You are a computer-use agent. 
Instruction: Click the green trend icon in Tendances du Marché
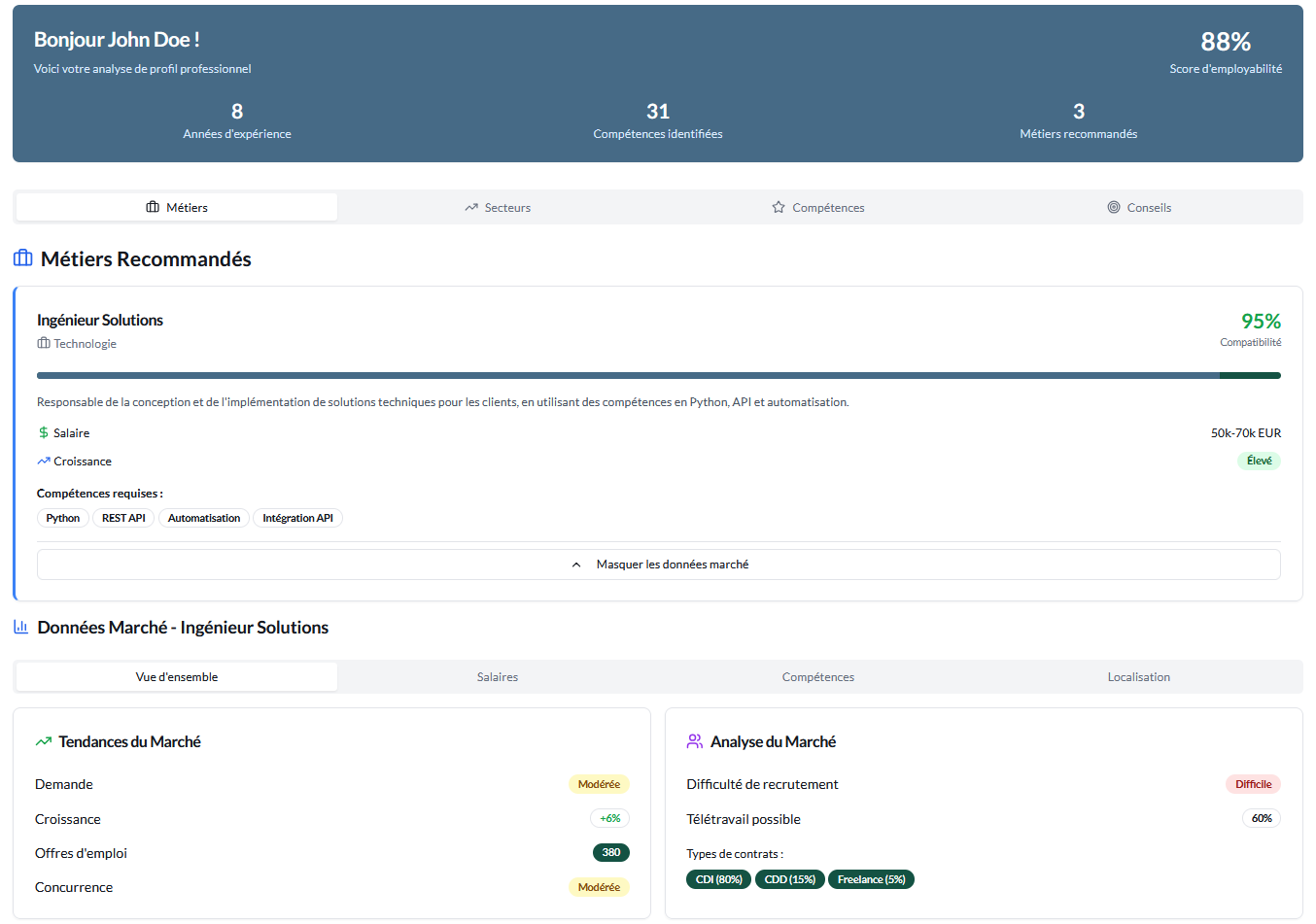43,741
